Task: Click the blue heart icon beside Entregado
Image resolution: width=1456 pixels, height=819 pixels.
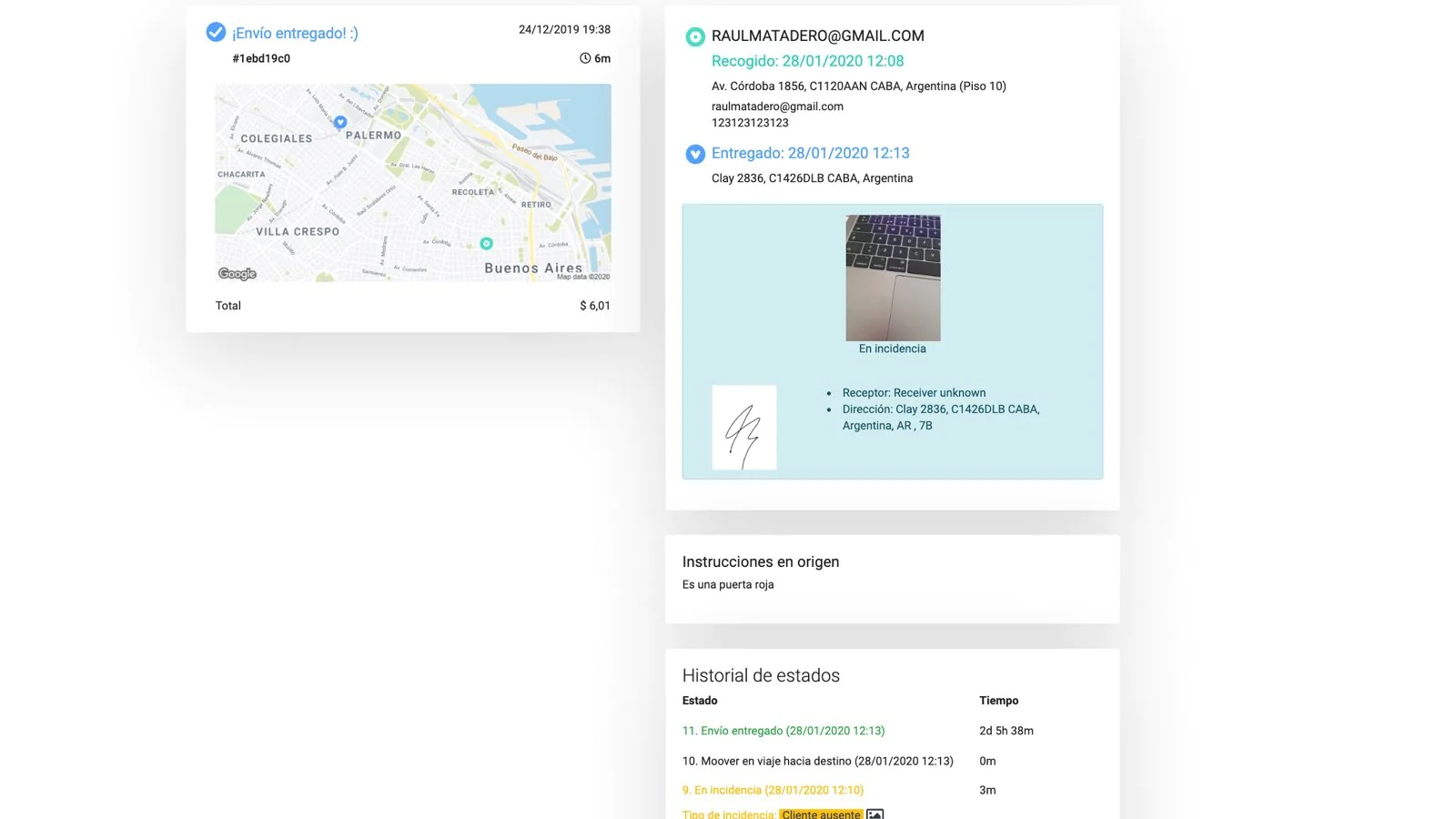Action: pos(695,154)
